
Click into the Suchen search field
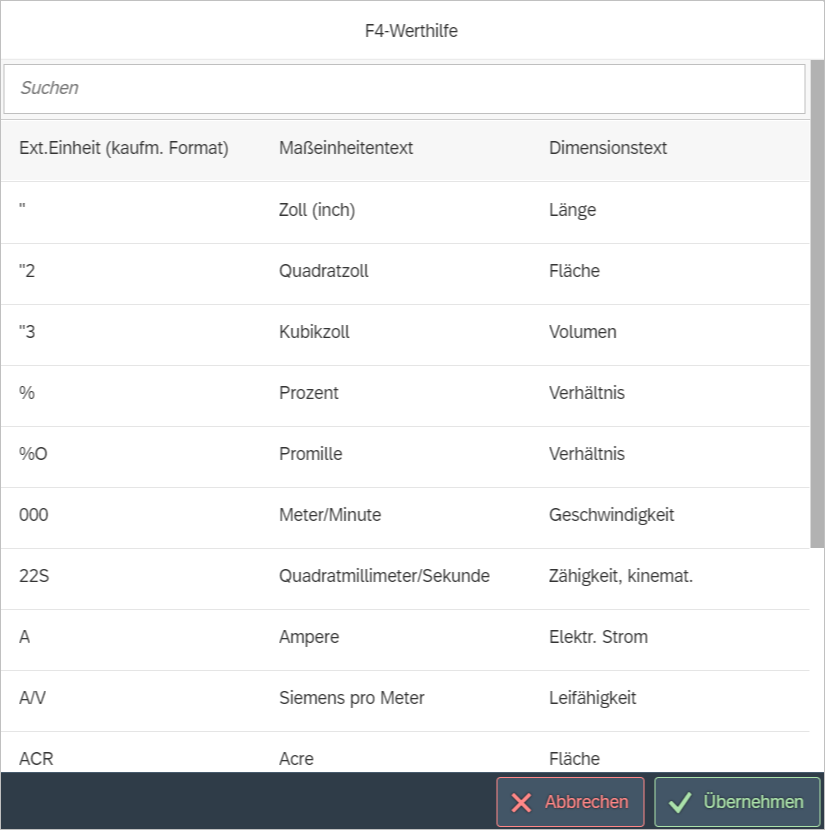404,88
